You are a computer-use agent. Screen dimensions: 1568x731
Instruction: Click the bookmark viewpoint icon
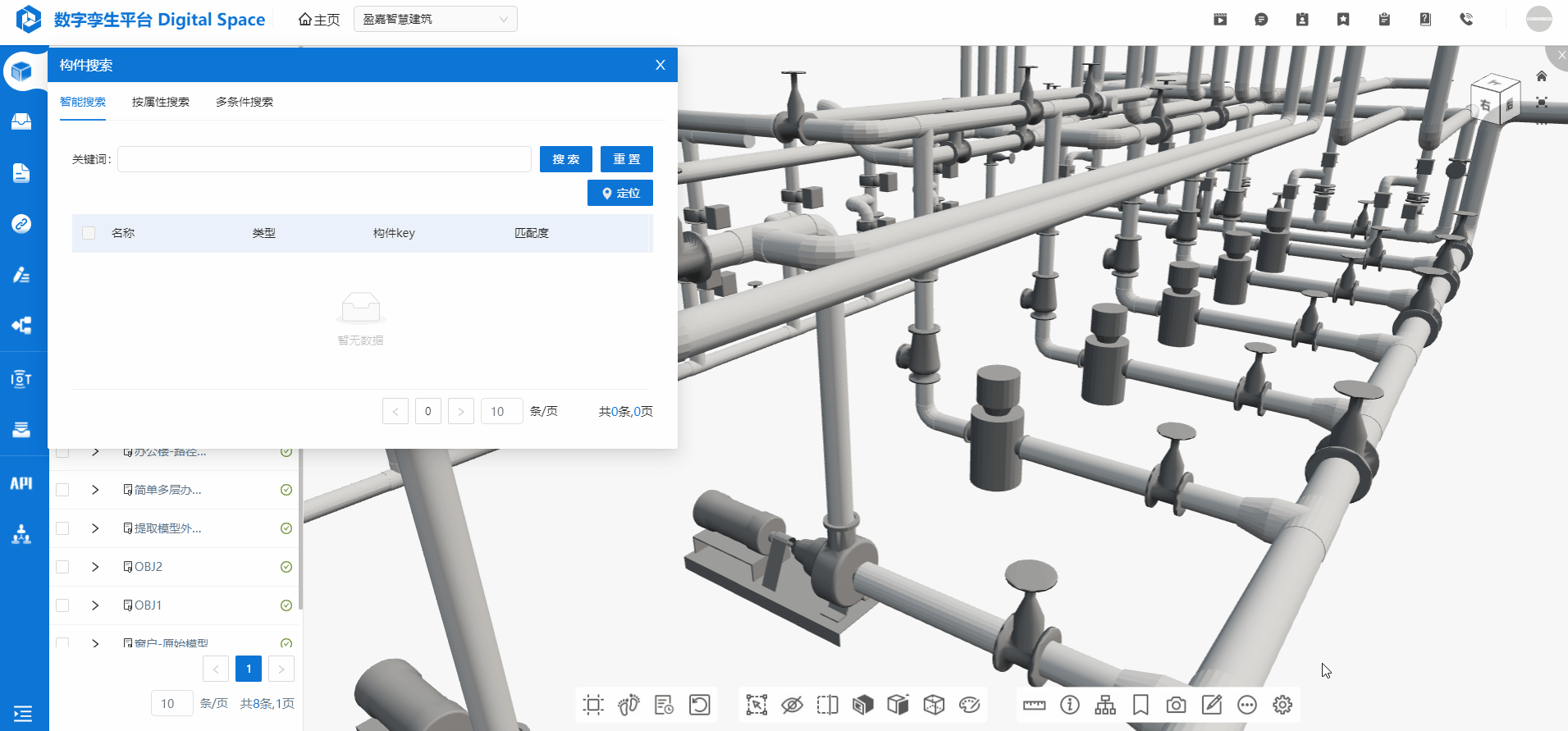point(1141,705)
